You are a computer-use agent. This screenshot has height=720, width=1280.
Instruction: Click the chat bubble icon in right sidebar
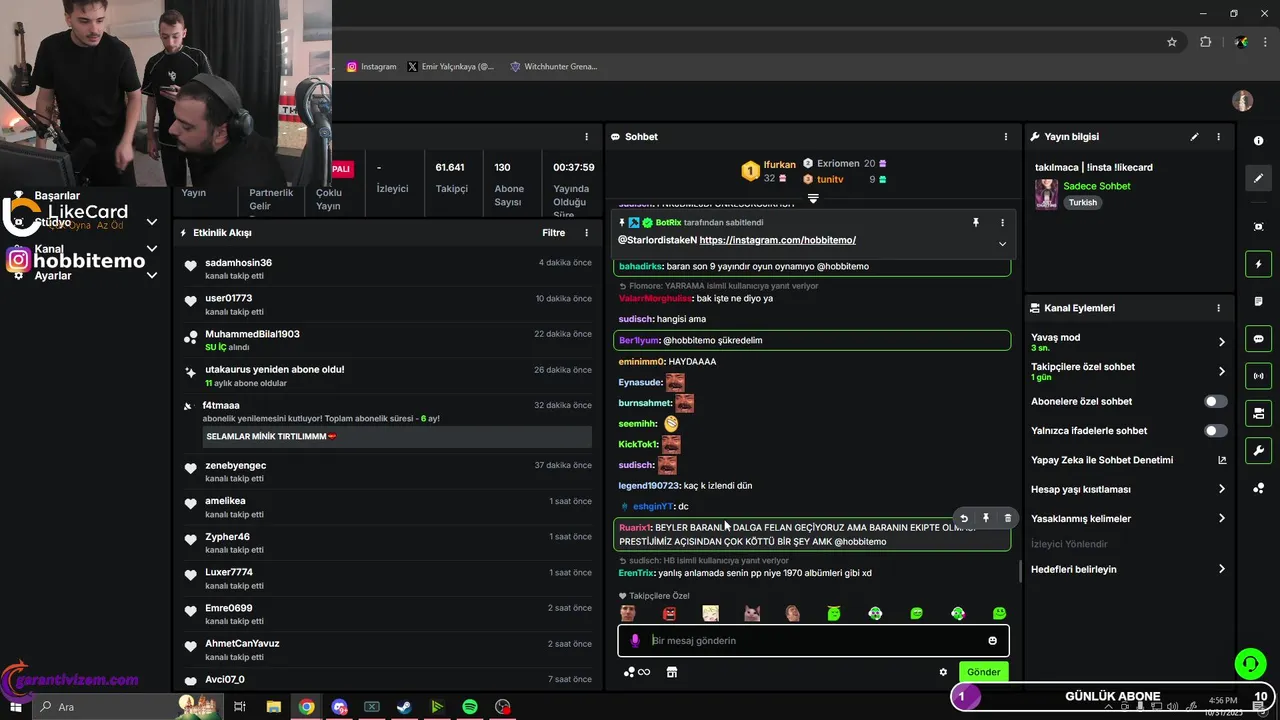coord(1258,339)
